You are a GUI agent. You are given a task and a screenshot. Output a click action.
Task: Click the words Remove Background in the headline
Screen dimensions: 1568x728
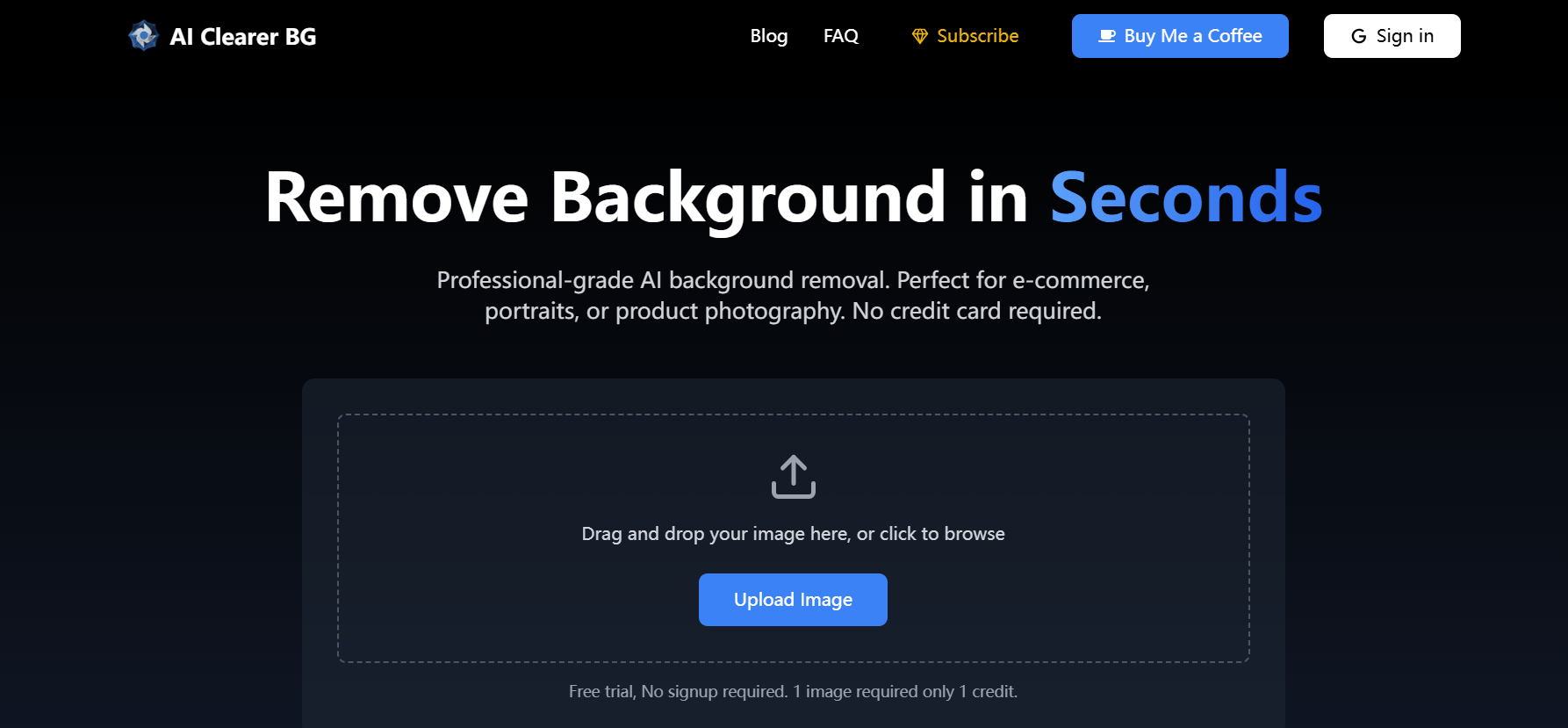click(x=605, y=198)
